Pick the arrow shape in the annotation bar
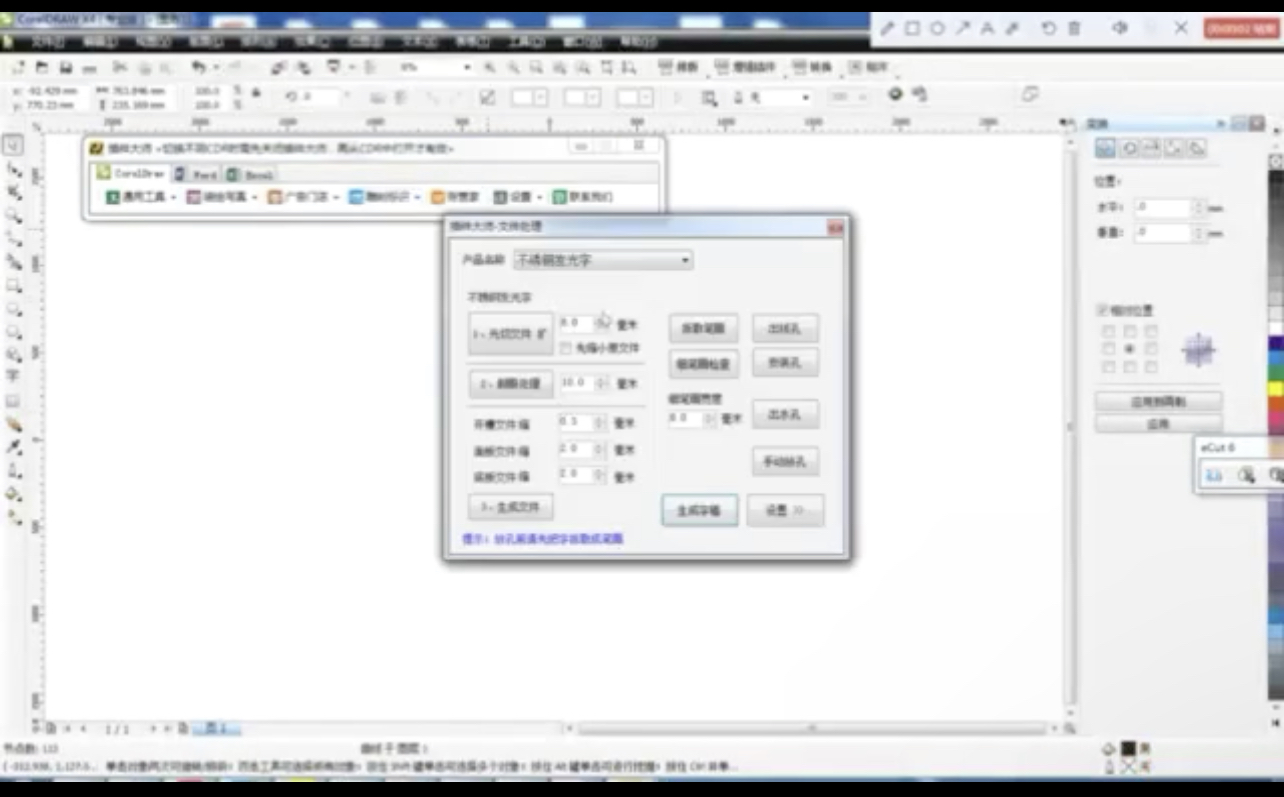 [962, 28]
